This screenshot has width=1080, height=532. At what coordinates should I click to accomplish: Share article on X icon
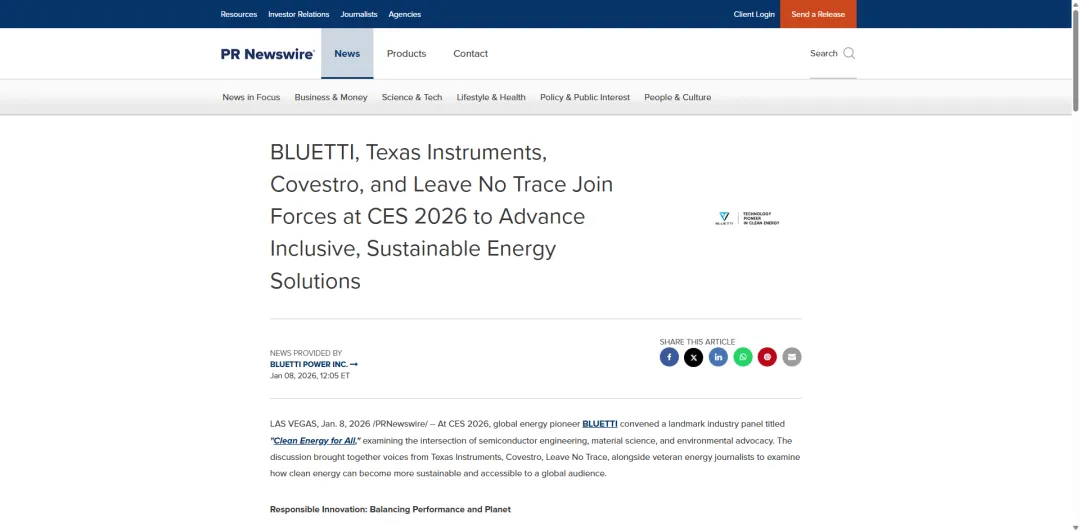tap(694, 357)
